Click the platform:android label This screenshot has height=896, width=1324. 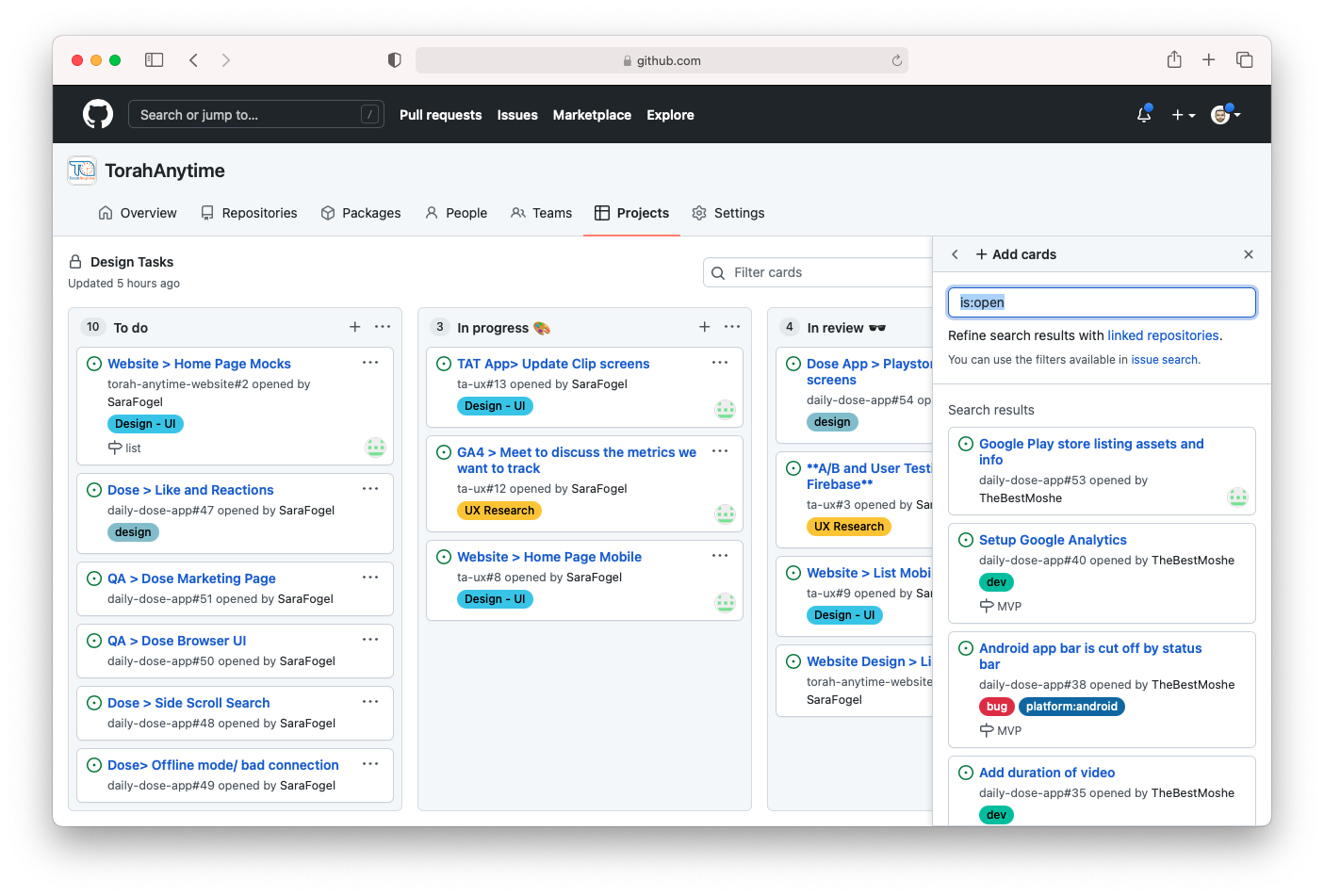(x=1071, y=707)
